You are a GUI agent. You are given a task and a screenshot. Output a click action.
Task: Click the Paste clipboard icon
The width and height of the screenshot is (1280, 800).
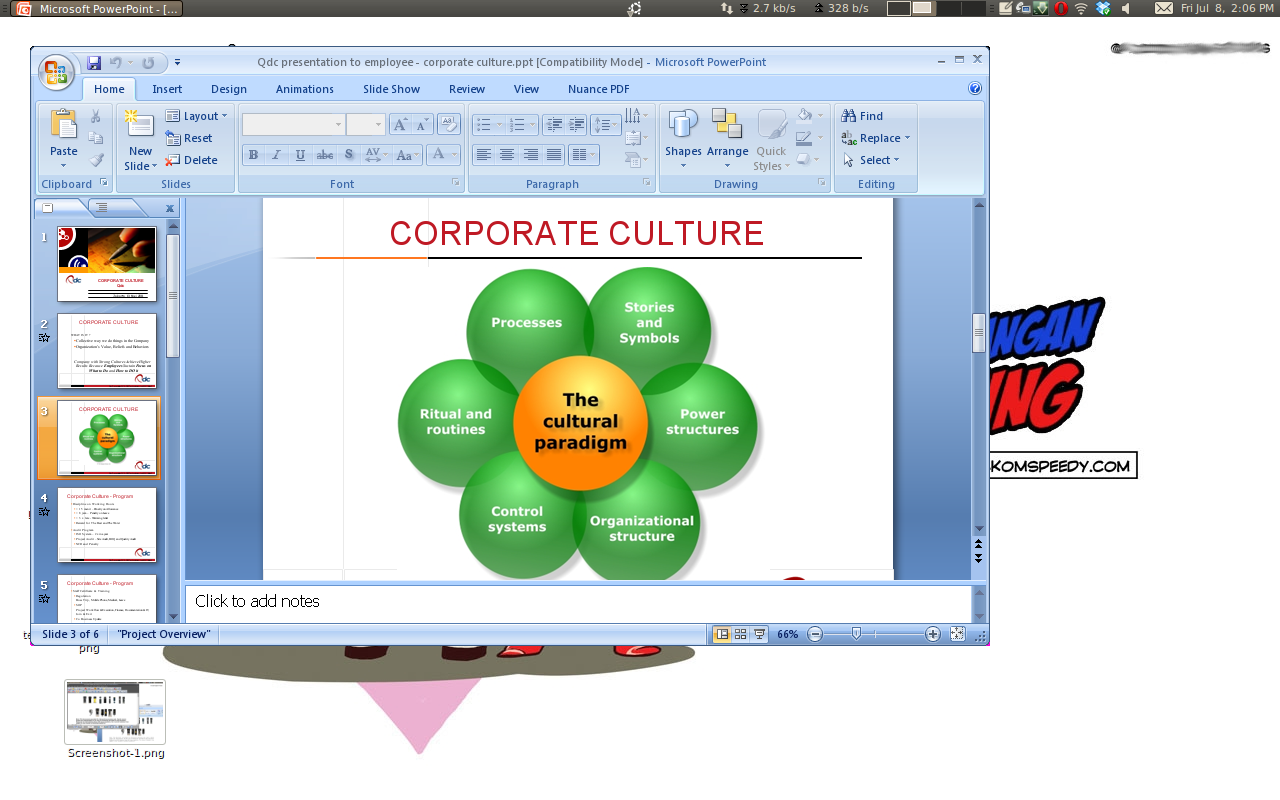[x=63, y=125]
